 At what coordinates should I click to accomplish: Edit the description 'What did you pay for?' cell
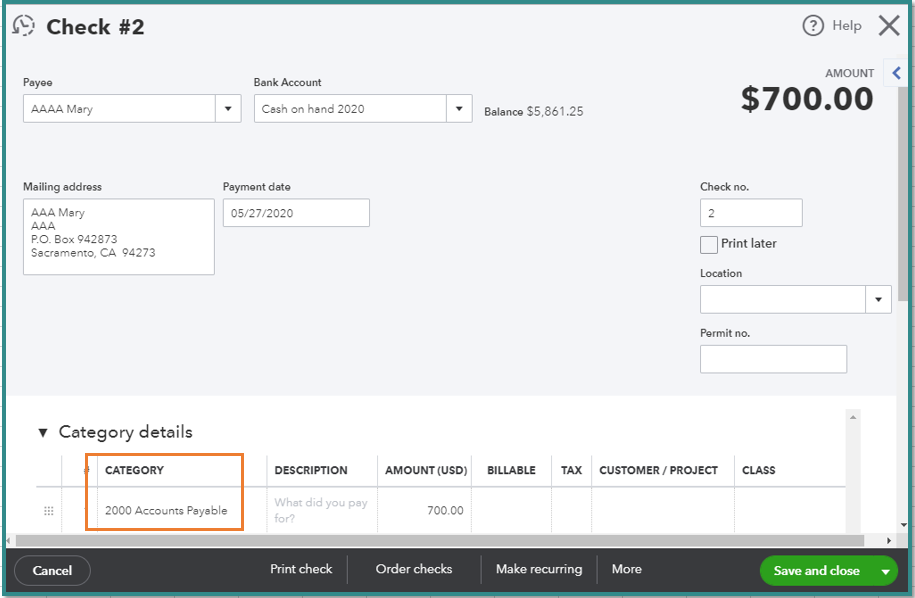pyautogui.click(x=322, y=510)
